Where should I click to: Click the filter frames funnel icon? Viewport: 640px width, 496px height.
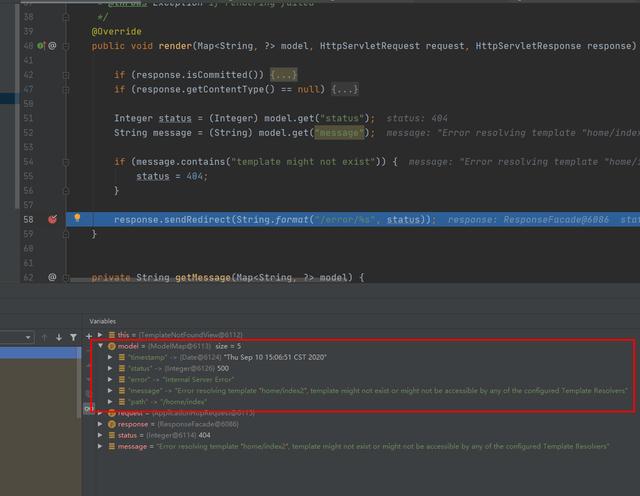tap(73, 337)
